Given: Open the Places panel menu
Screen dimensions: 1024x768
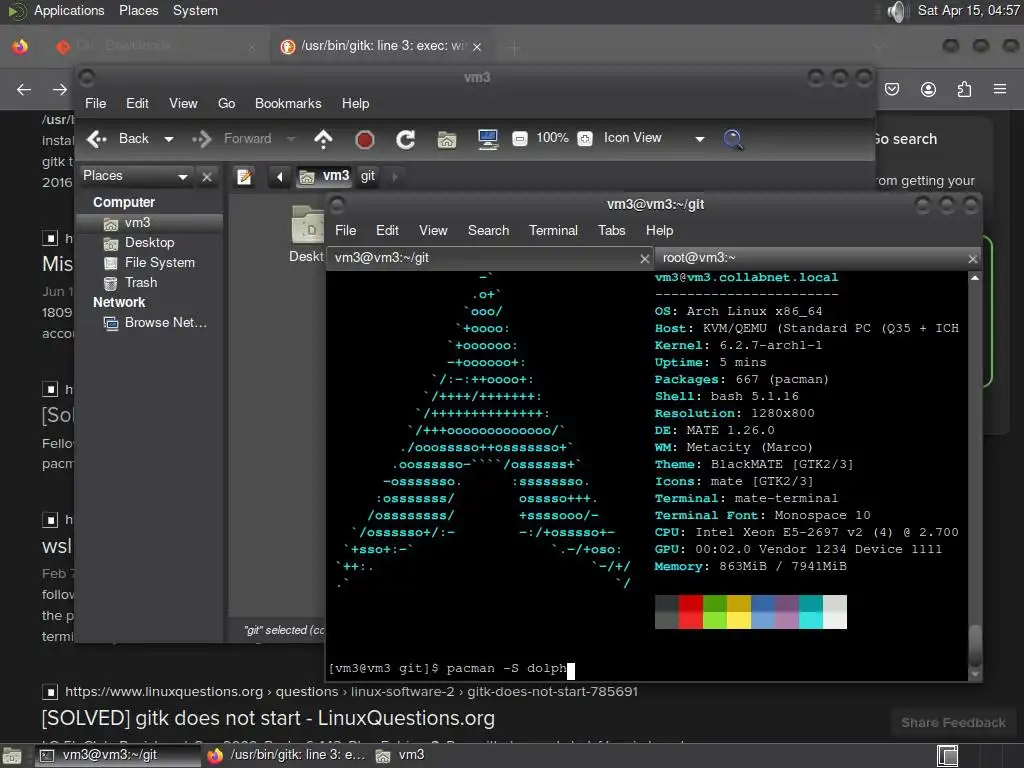Looking at the screenshot, I should [x=138, y=10].
